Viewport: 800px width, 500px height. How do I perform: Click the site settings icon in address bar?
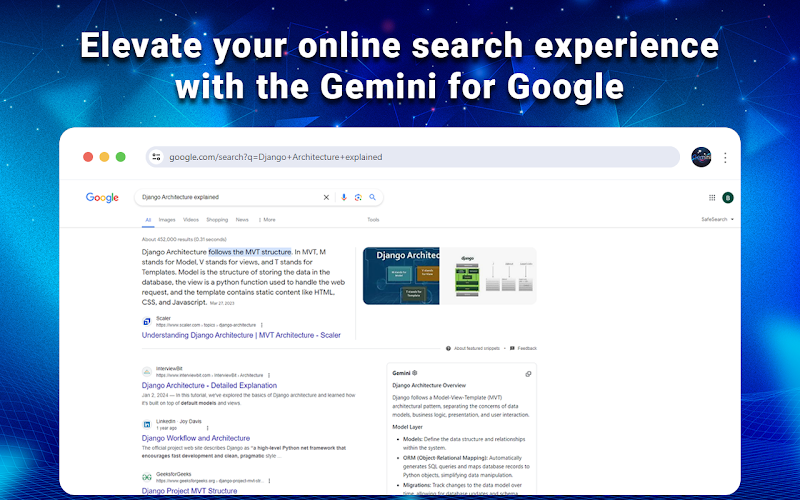156,157
